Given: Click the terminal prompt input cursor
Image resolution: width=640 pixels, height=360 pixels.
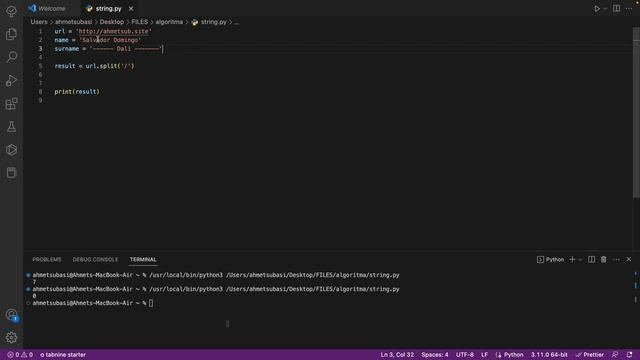Looking at the screenshot, I should click(151, 303).
